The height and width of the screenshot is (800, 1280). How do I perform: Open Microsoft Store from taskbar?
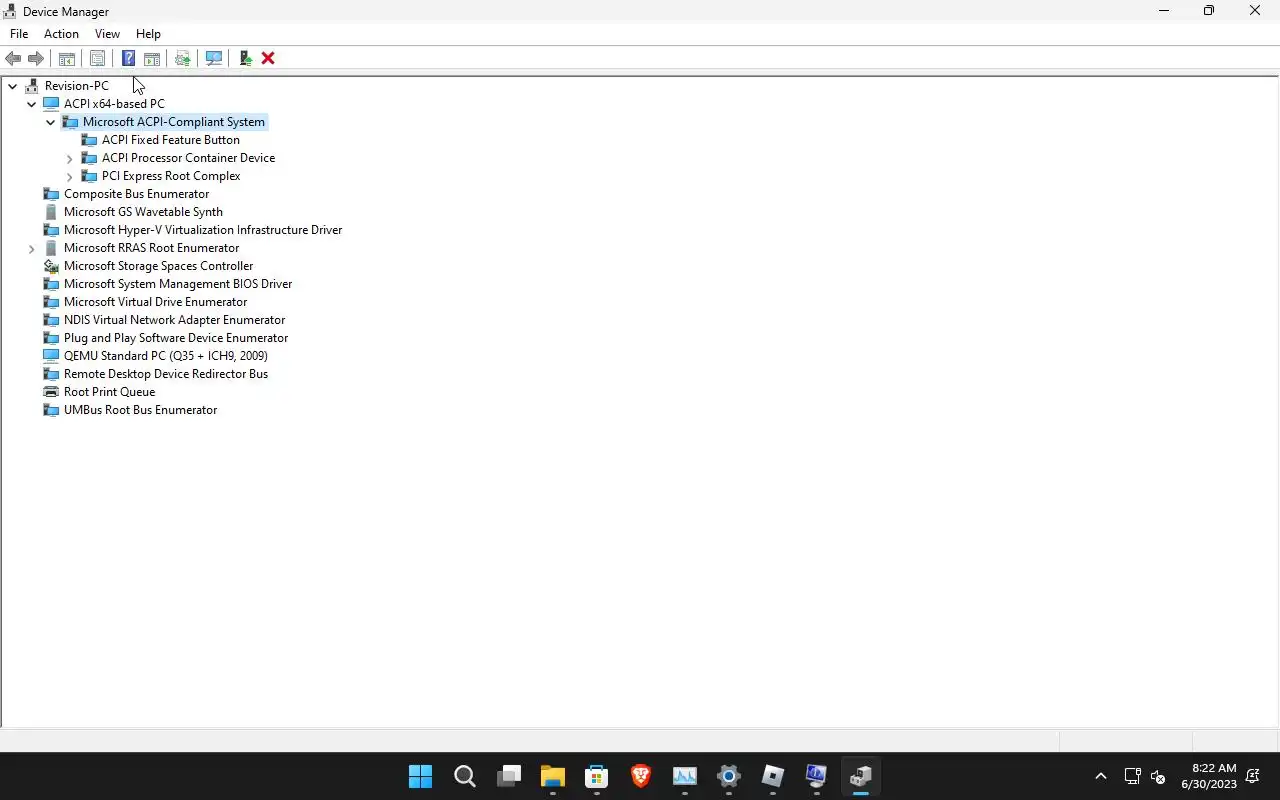597,776
